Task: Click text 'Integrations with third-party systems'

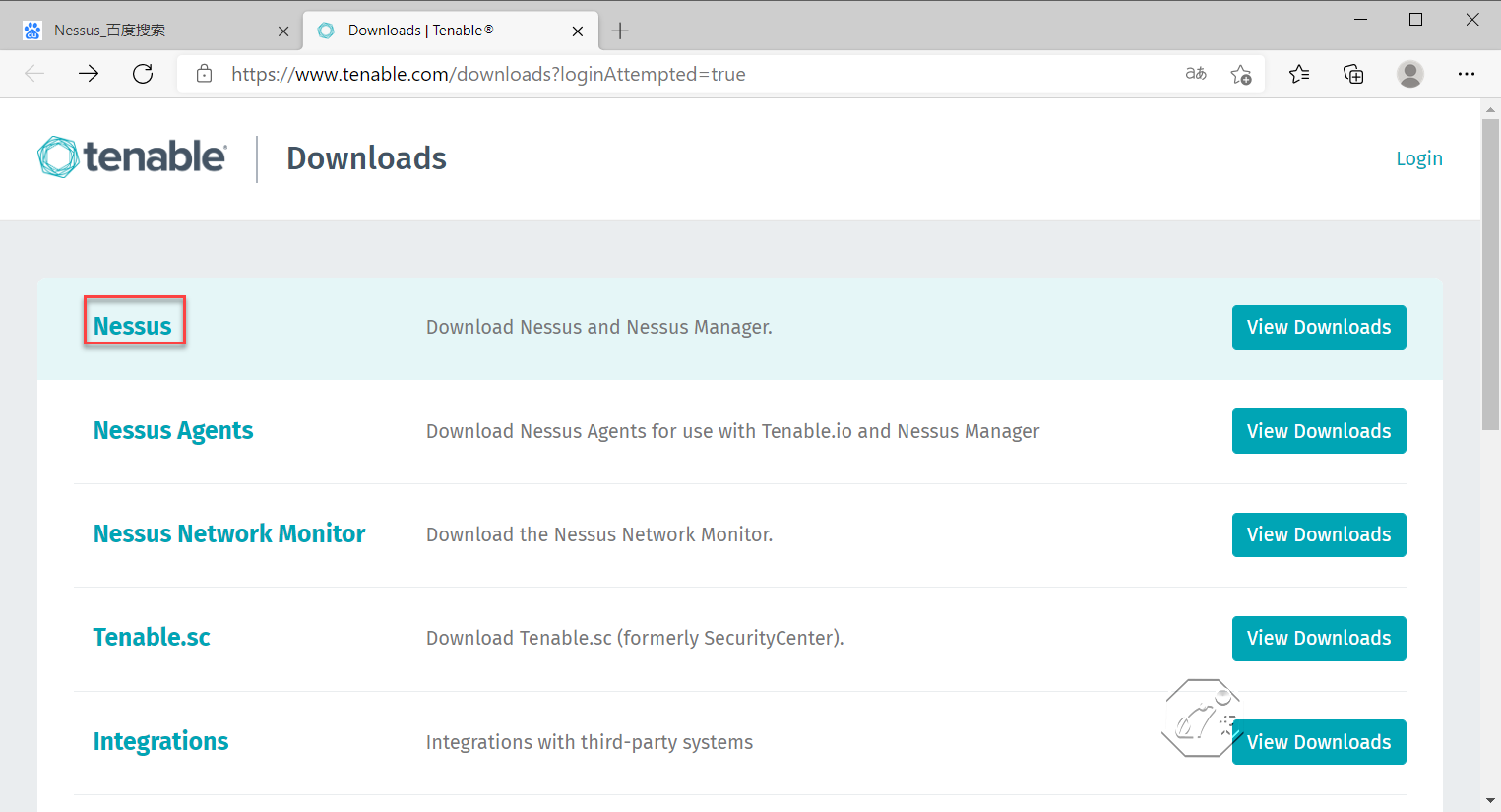Action: [590, 742]
